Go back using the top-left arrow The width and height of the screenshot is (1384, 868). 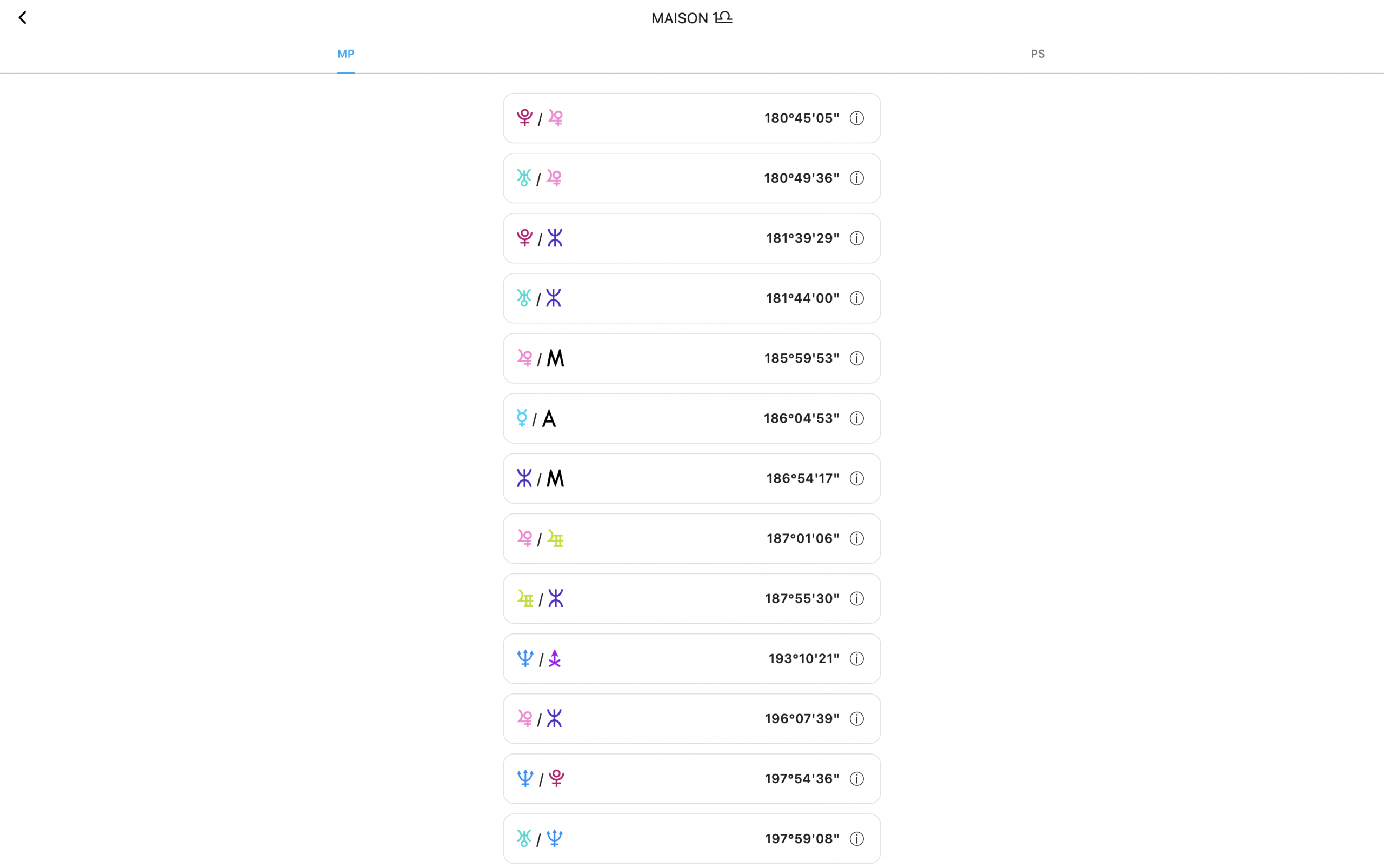tap(22, 18)
